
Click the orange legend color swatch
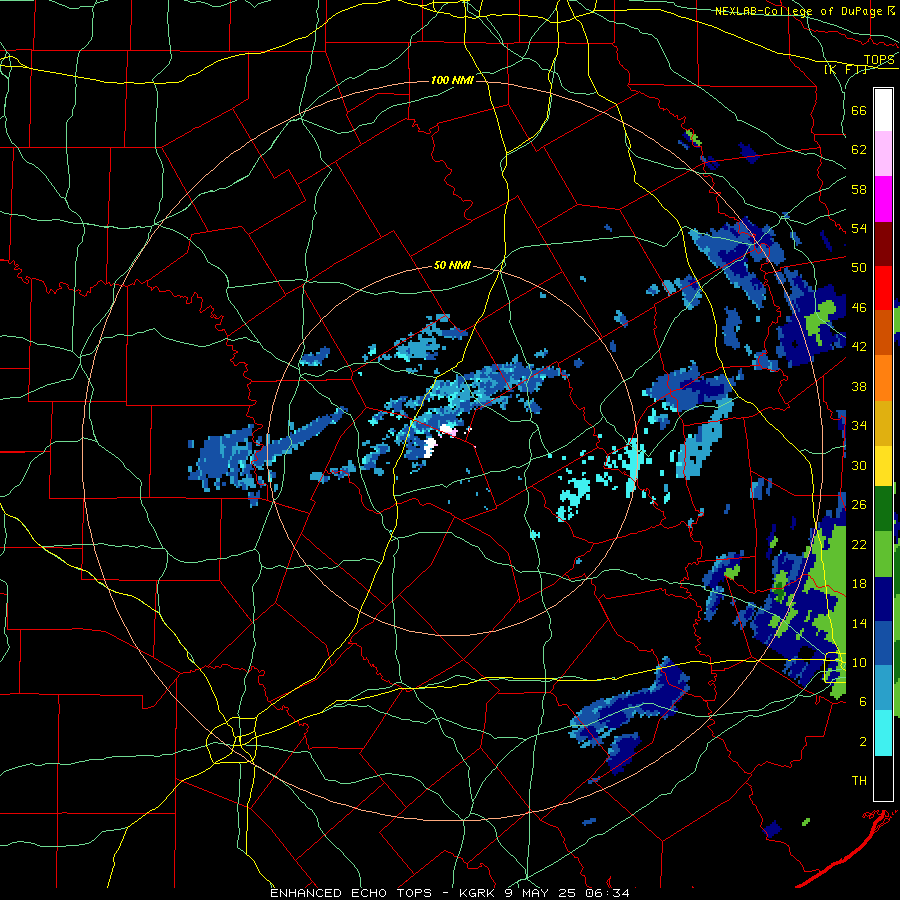click(883, 378)
